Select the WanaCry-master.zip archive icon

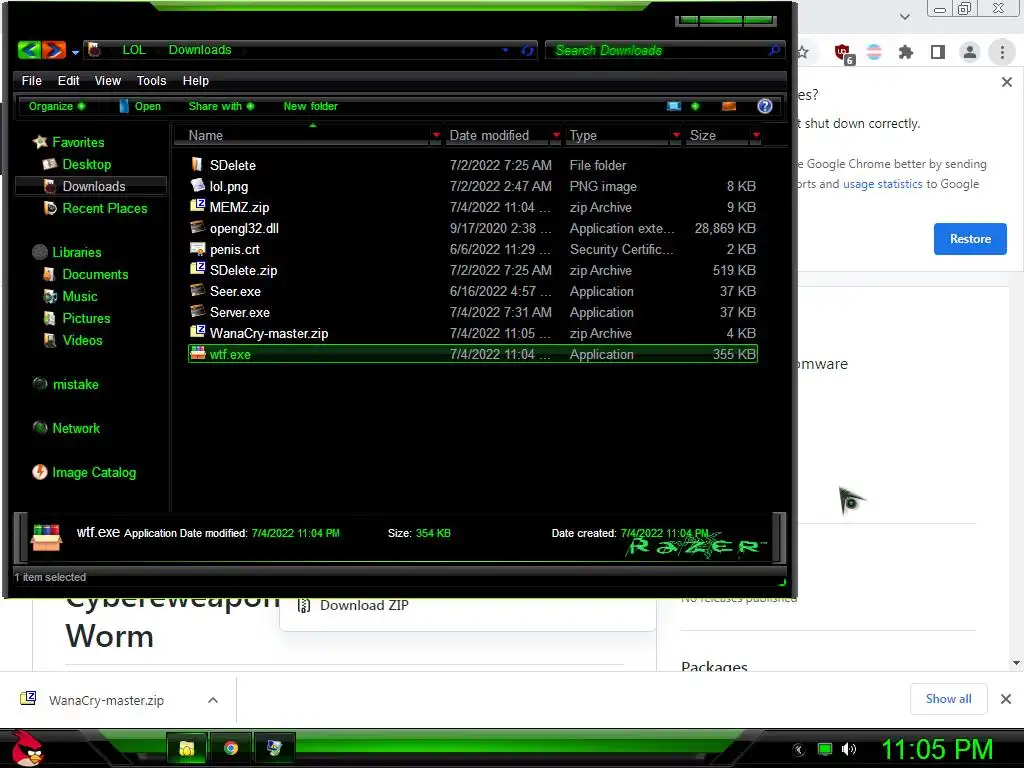coord(197,332)
